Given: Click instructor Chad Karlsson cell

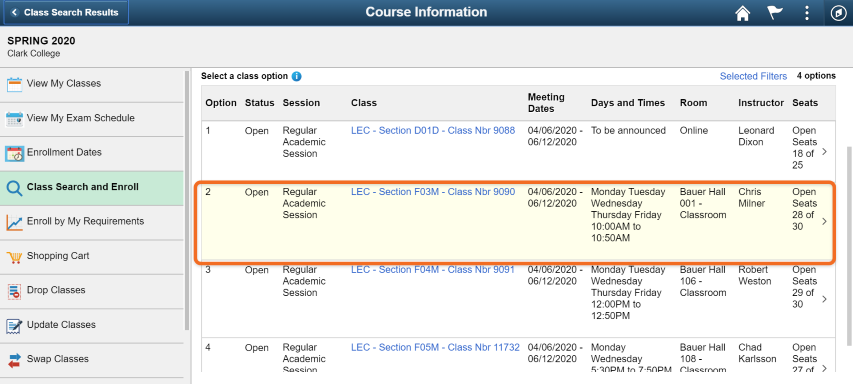Looking at the screenshot, I should (x=757, y=353).
